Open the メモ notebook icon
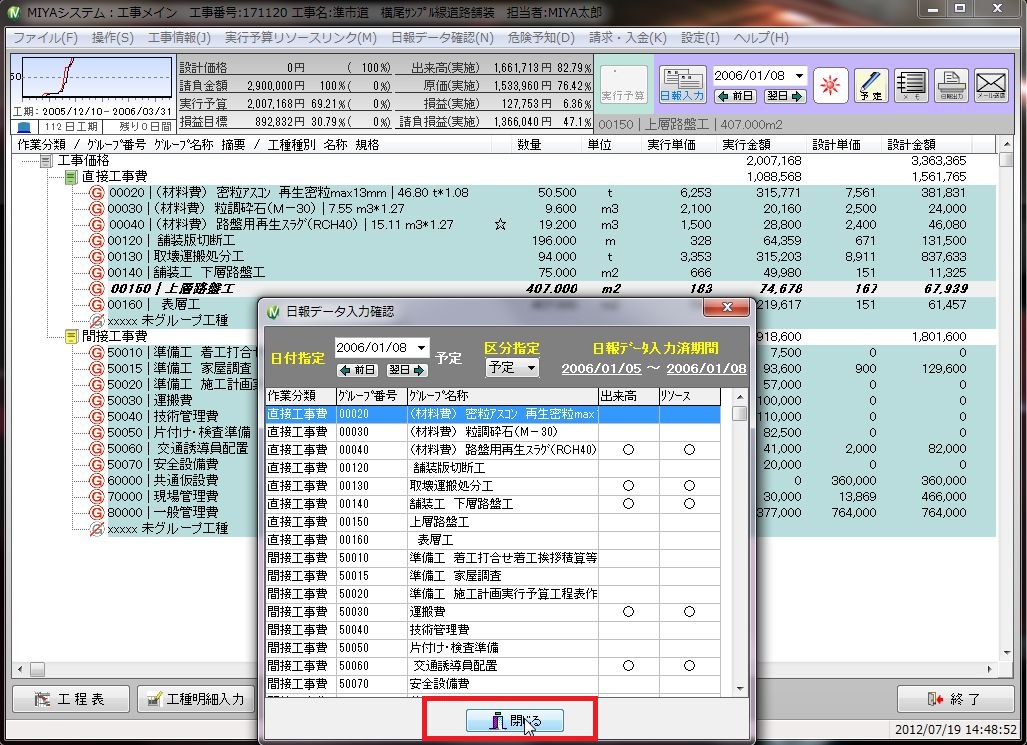The height and width of the screenshot is (745, 1027). (910, 85)
